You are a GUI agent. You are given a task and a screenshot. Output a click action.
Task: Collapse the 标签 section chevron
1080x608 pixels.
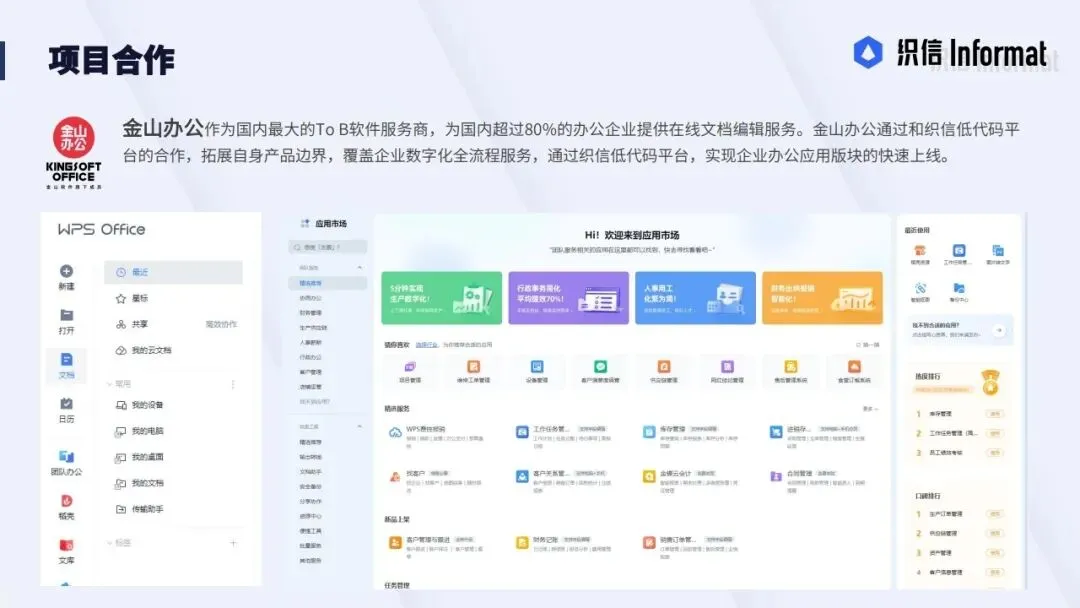(x=109, y=543)
